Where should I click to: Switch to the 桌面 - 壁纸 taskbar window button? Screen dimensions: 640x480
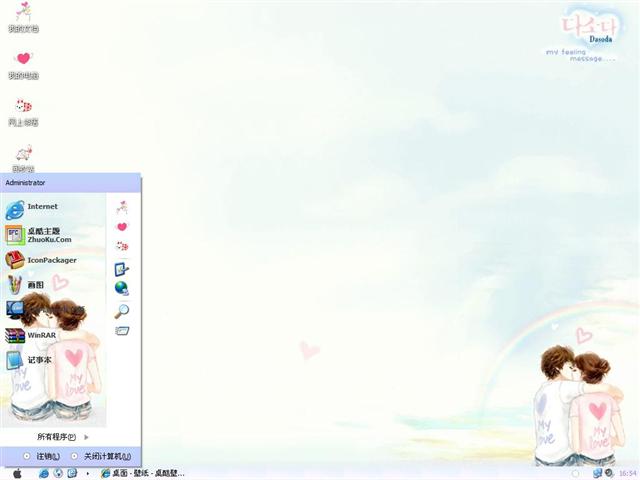[x=142, y=473]
